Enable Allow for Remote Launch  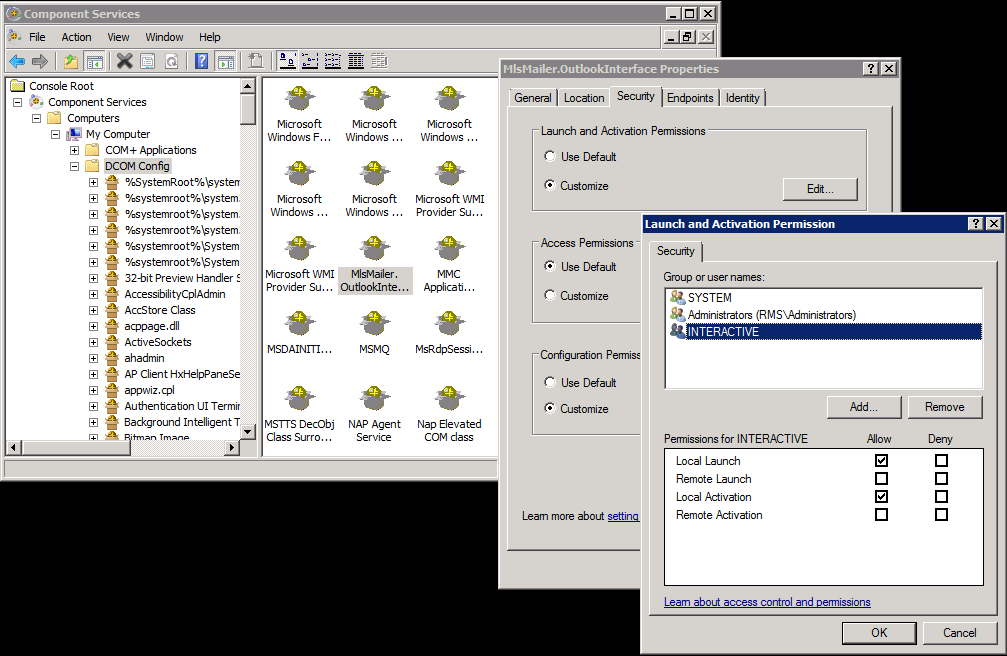click(881, 479)
